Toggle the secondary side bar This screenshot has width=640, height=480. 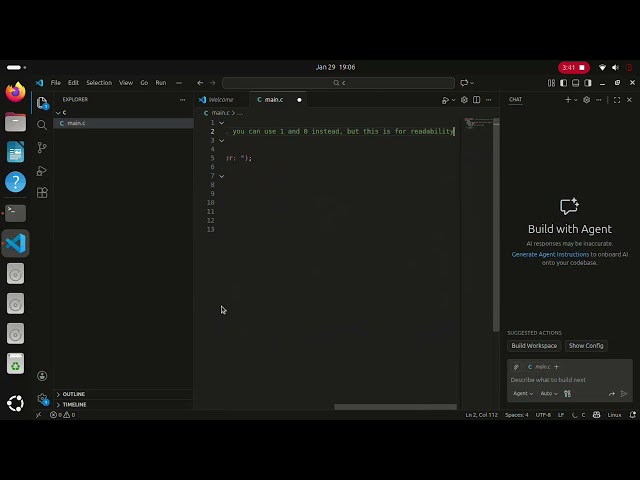(588, 83)
